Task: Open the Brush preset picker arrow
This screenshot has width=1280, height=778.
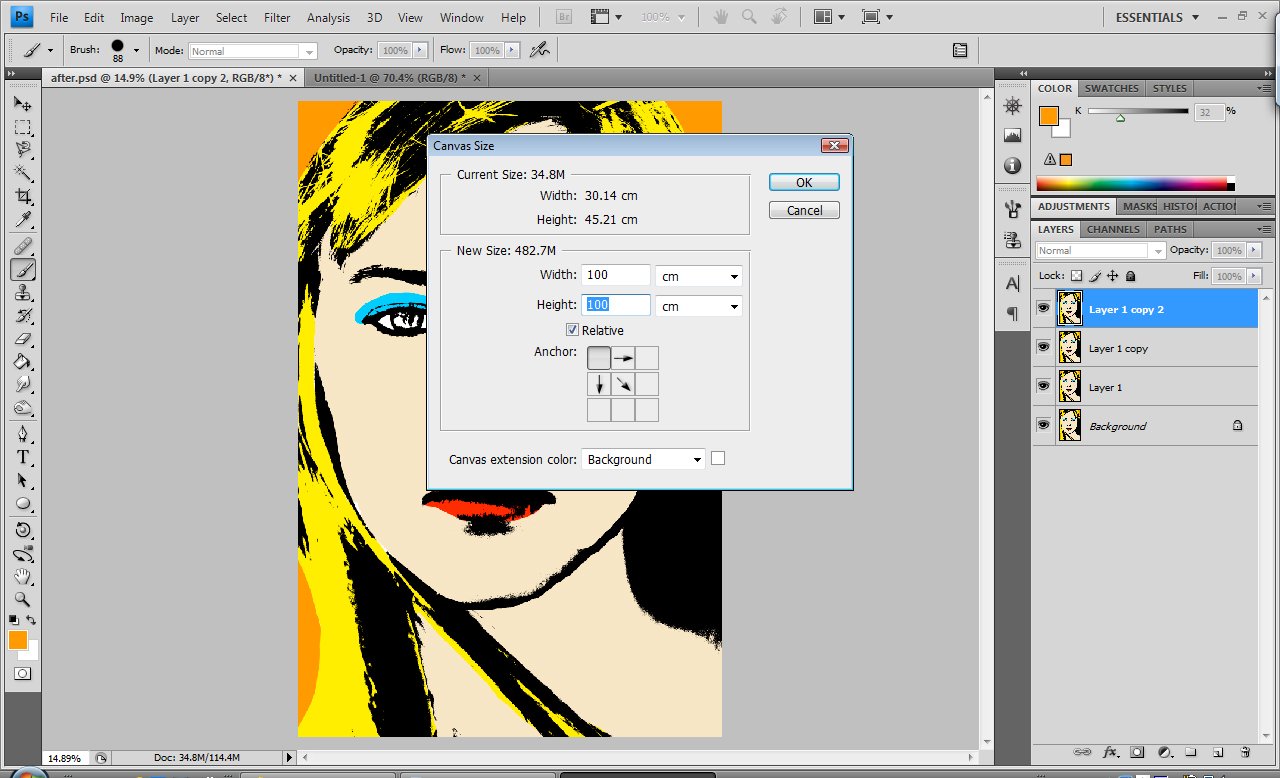Action: click(136, 50)
